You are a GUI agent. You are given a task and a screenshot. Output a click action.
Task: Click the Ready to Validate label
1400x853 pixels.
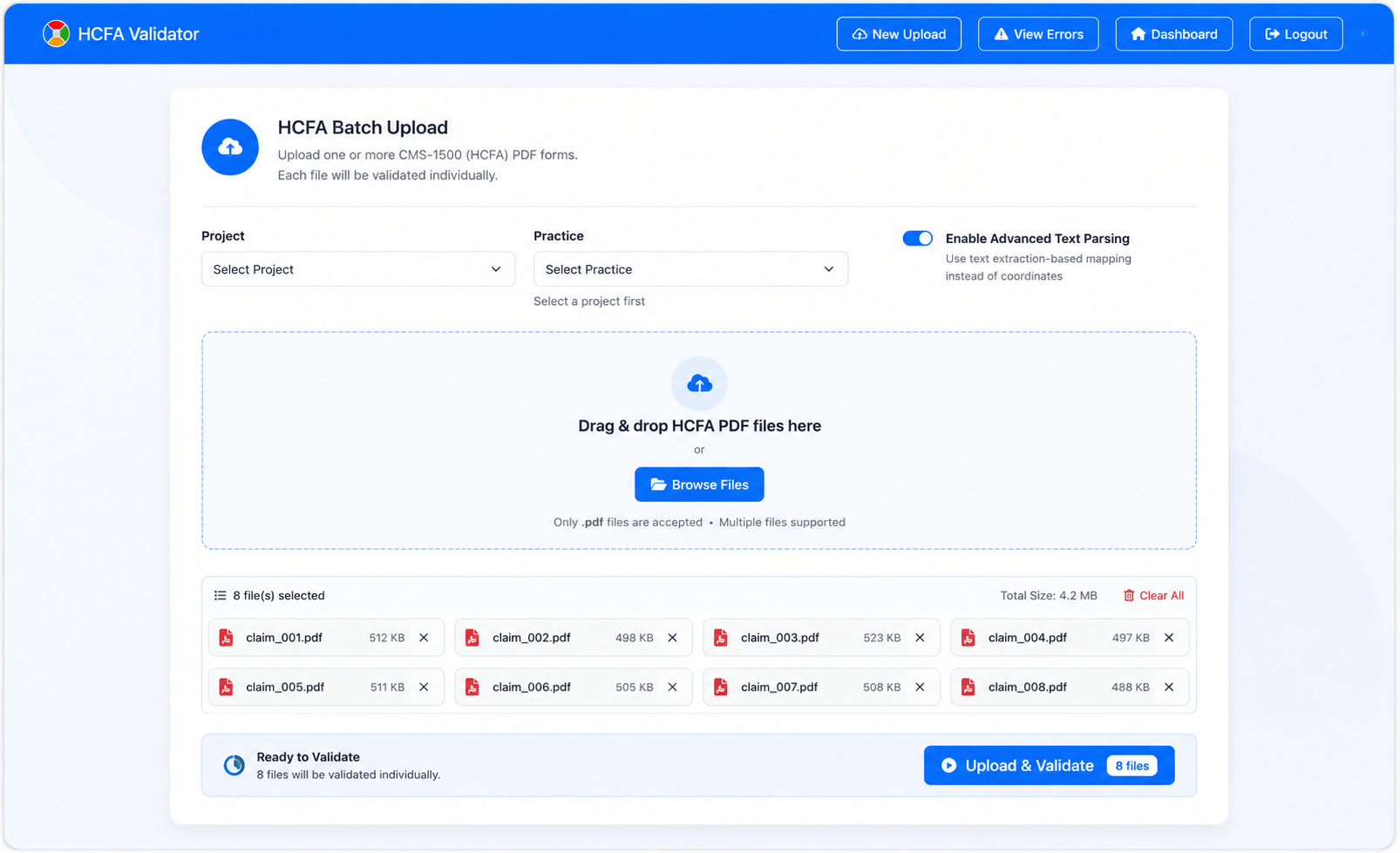click(308, 757)
